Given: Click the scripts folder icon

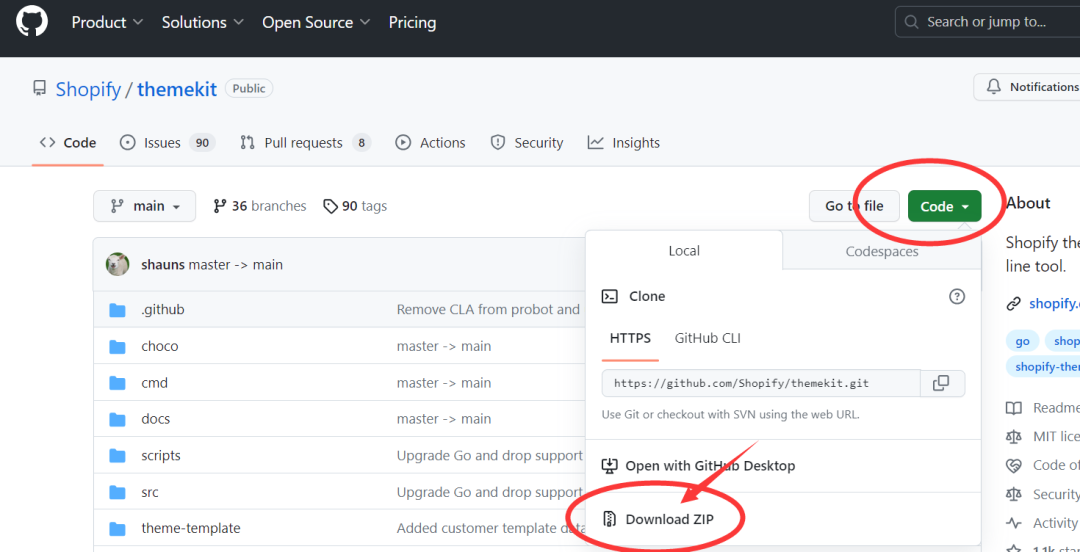Looking at the screenshot, I should 118,456.
